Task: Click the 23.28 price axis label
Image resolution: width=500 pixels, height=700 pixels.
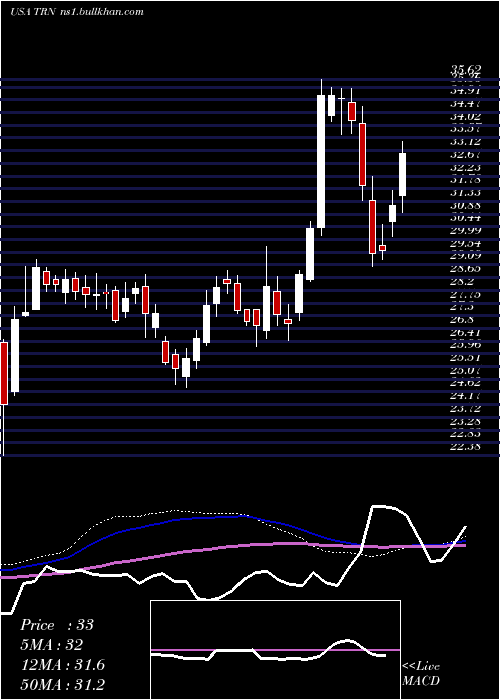Action: point(466,421)
